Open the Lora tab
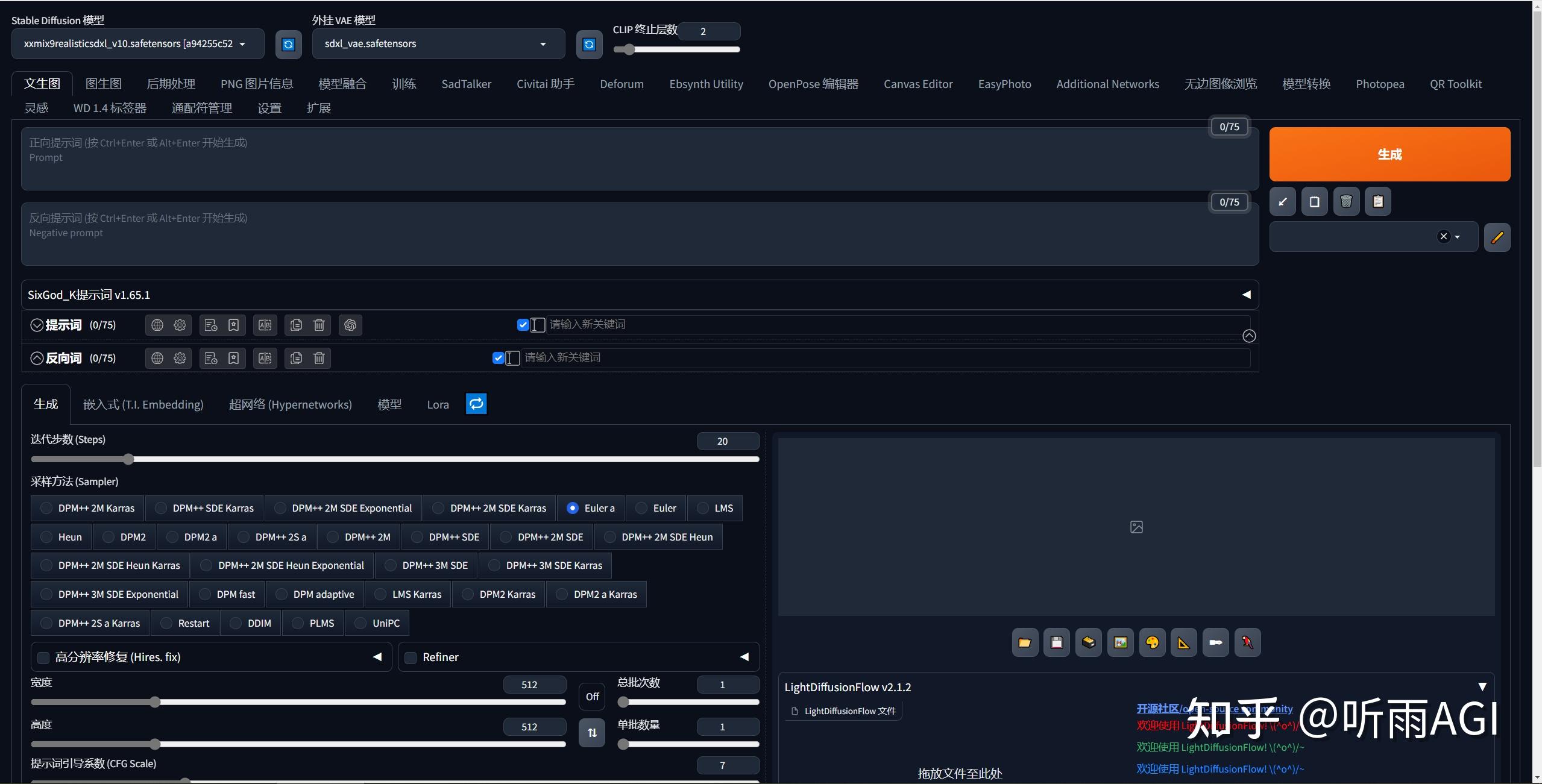Viewport: 1542px width, 784px height. (438, 404)
